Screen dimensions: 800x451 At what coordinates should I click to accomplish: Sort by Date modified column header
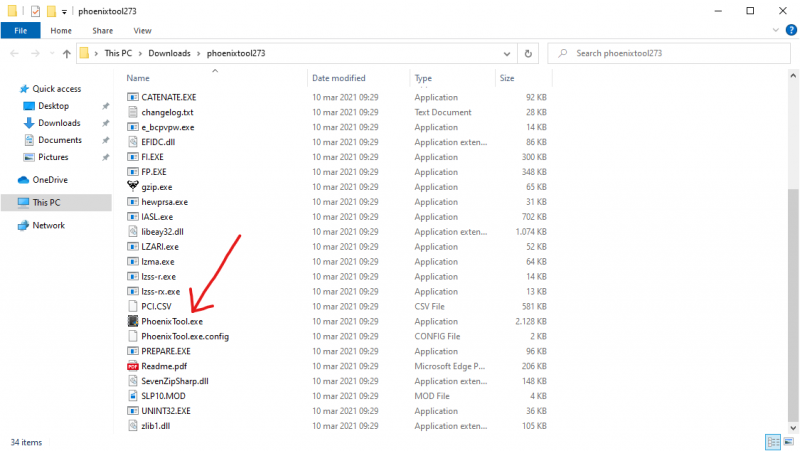(358, 78)
